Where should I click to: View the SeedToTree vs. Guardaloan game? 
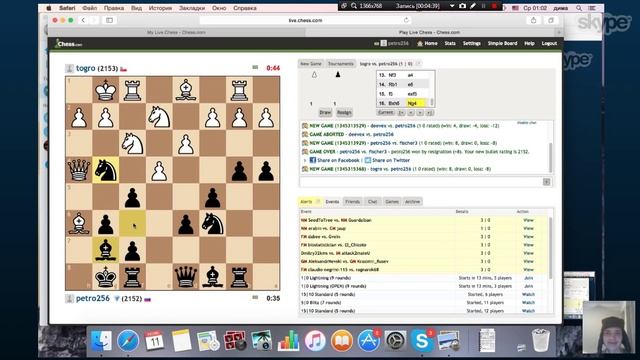[528, 220]
